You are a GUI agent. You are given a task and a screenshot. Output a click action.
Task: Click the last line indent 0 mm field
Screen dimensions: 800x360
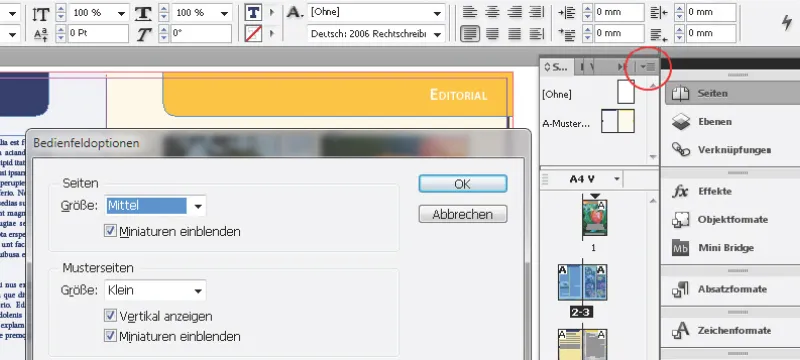pyautogui.click(x=711, y=34)
